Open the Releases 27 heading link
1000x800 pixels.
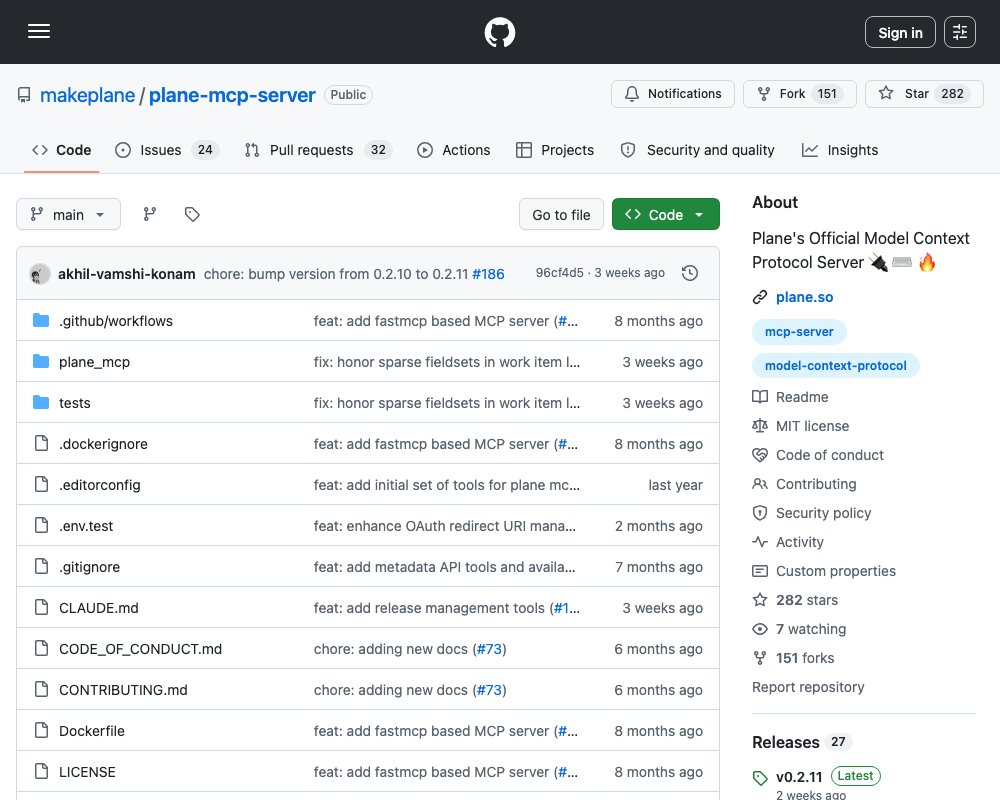802,742
